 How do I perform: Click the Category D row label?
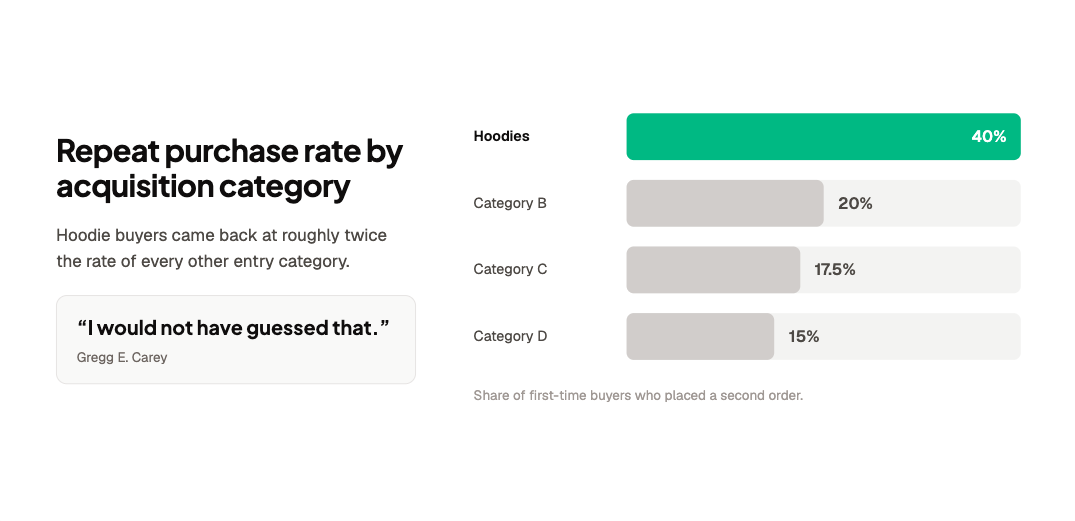(510, 336)
